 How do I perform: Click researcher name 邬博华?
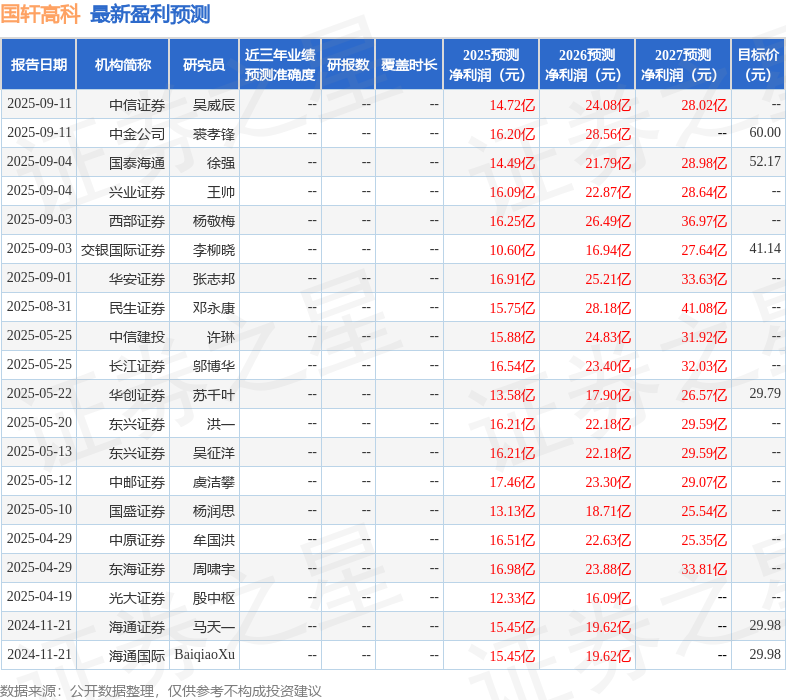pos(214,367)
